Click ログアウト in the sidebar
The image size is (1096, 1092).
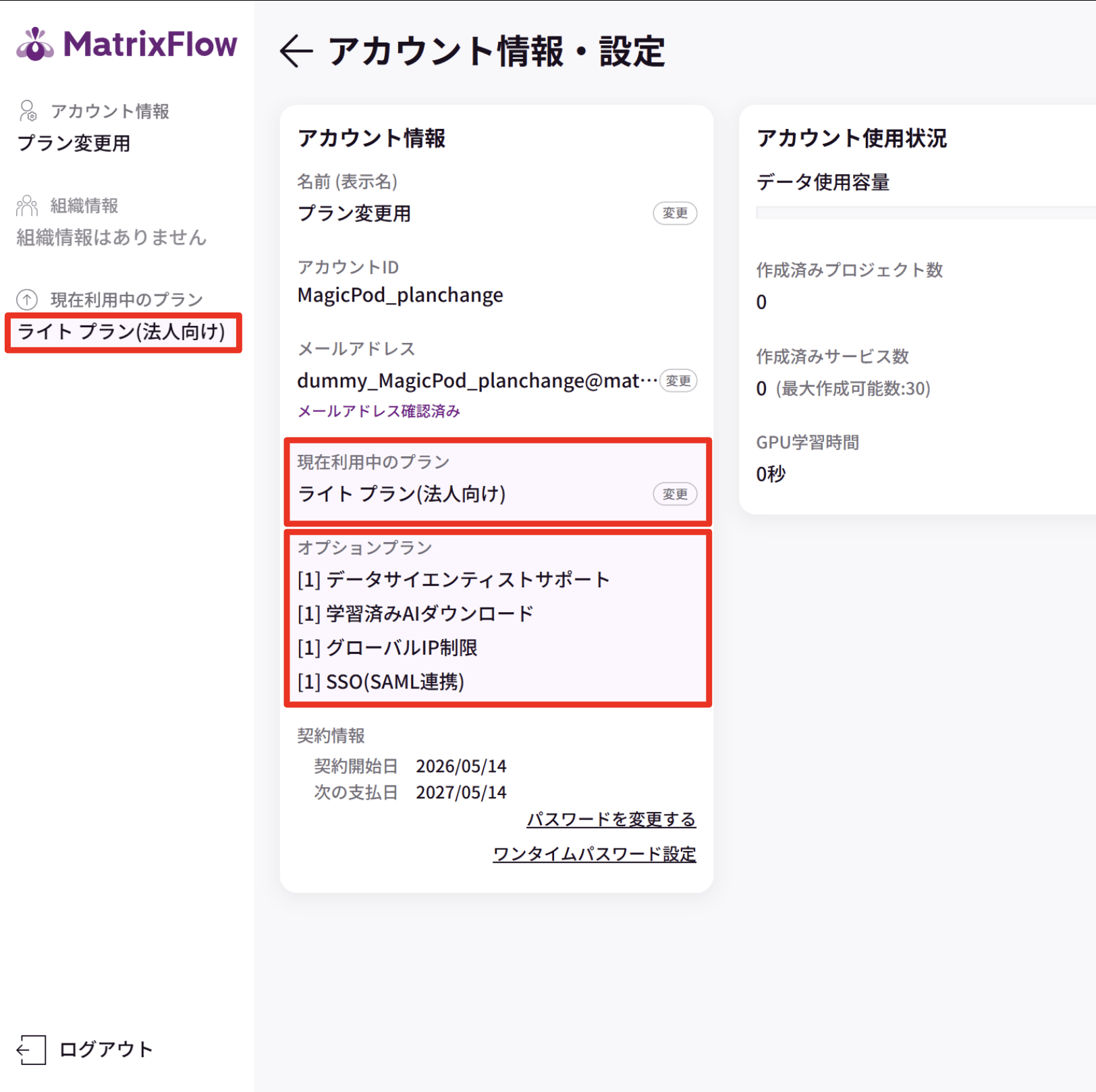pos(106,1049)
